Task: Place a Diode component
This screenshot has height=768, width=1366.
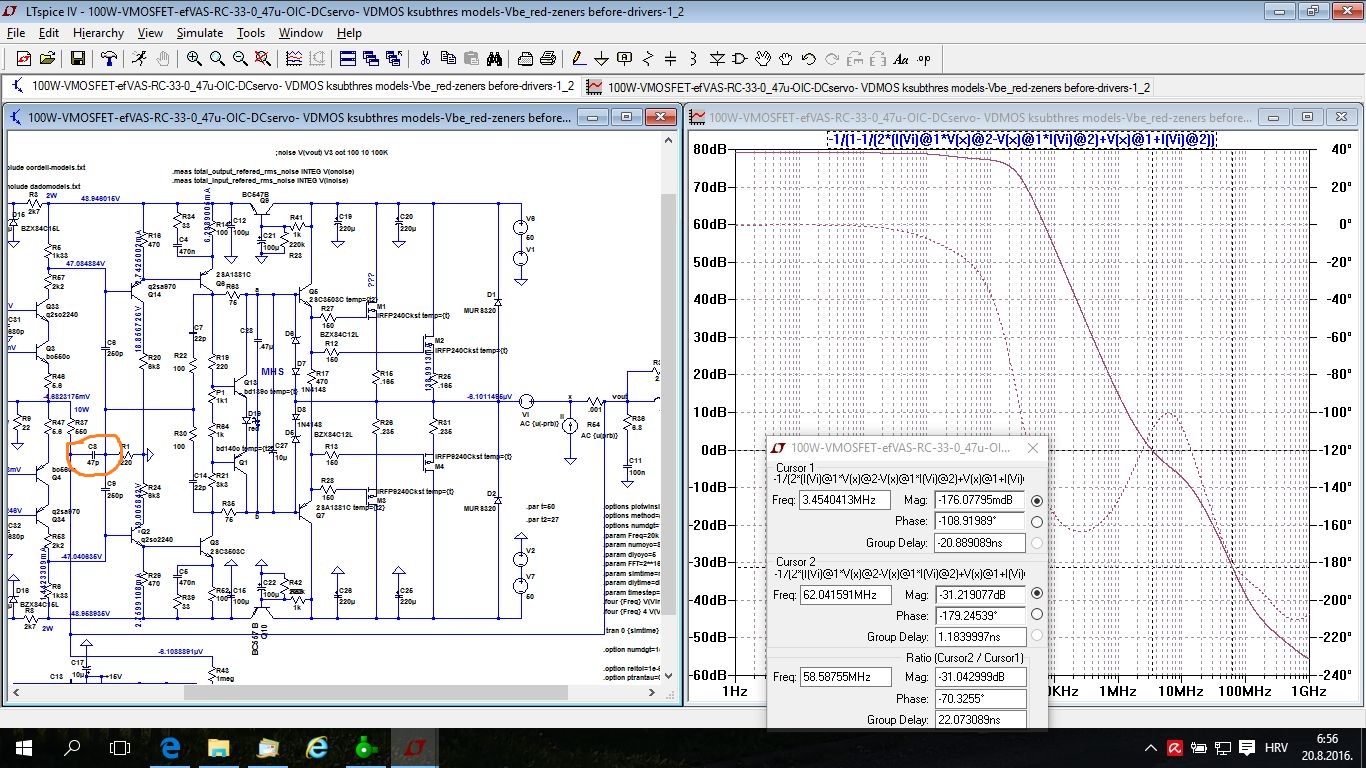Action: 718,59
